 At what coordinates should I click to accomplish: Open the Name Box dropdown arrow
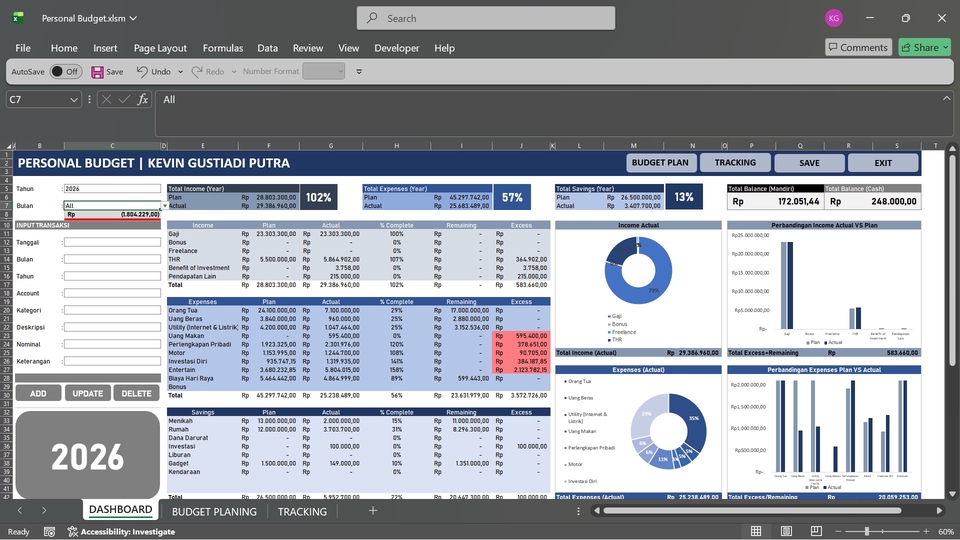coord(73,99)
